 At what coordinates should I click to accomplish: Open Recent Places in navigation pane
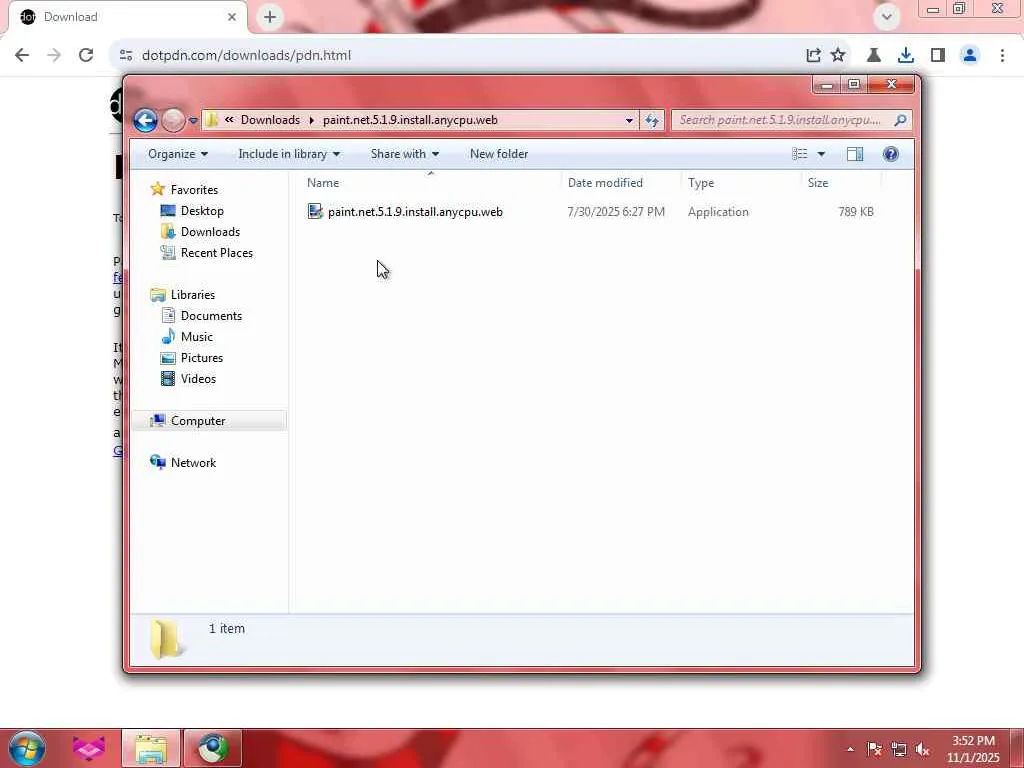(x=217, y=253)
